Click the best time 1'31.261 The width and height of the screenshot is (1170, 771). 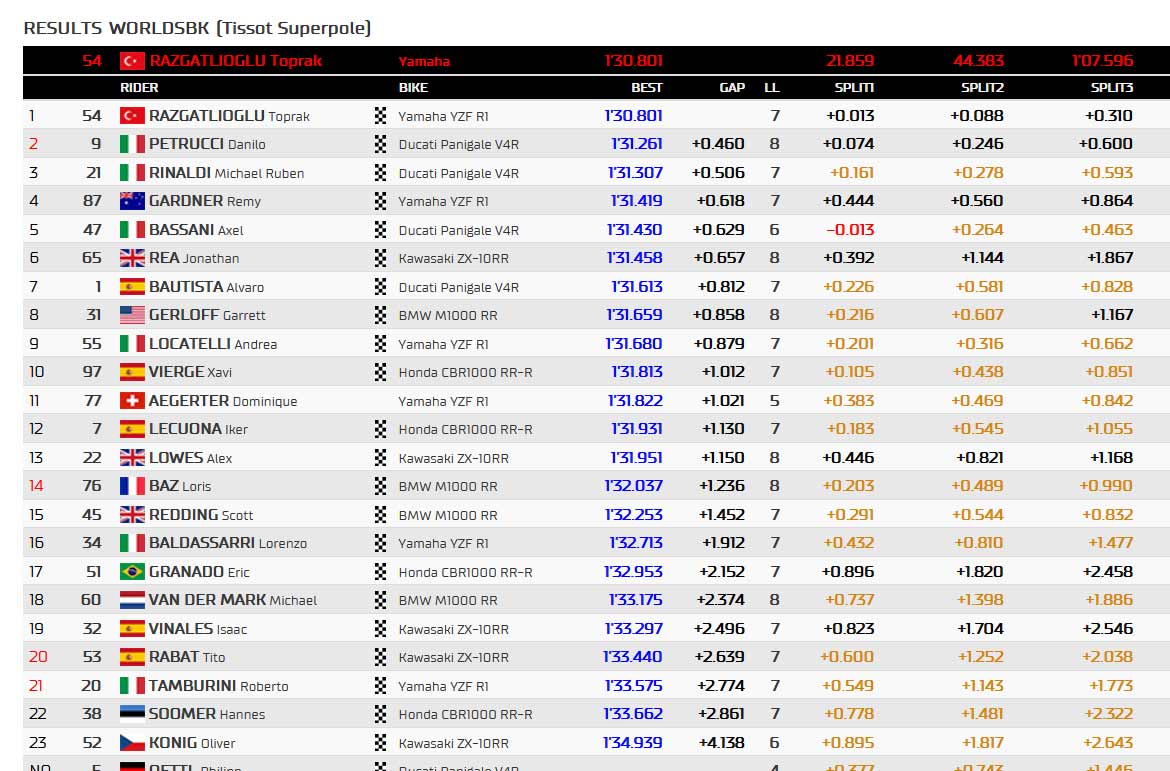[x=636, y=144]
